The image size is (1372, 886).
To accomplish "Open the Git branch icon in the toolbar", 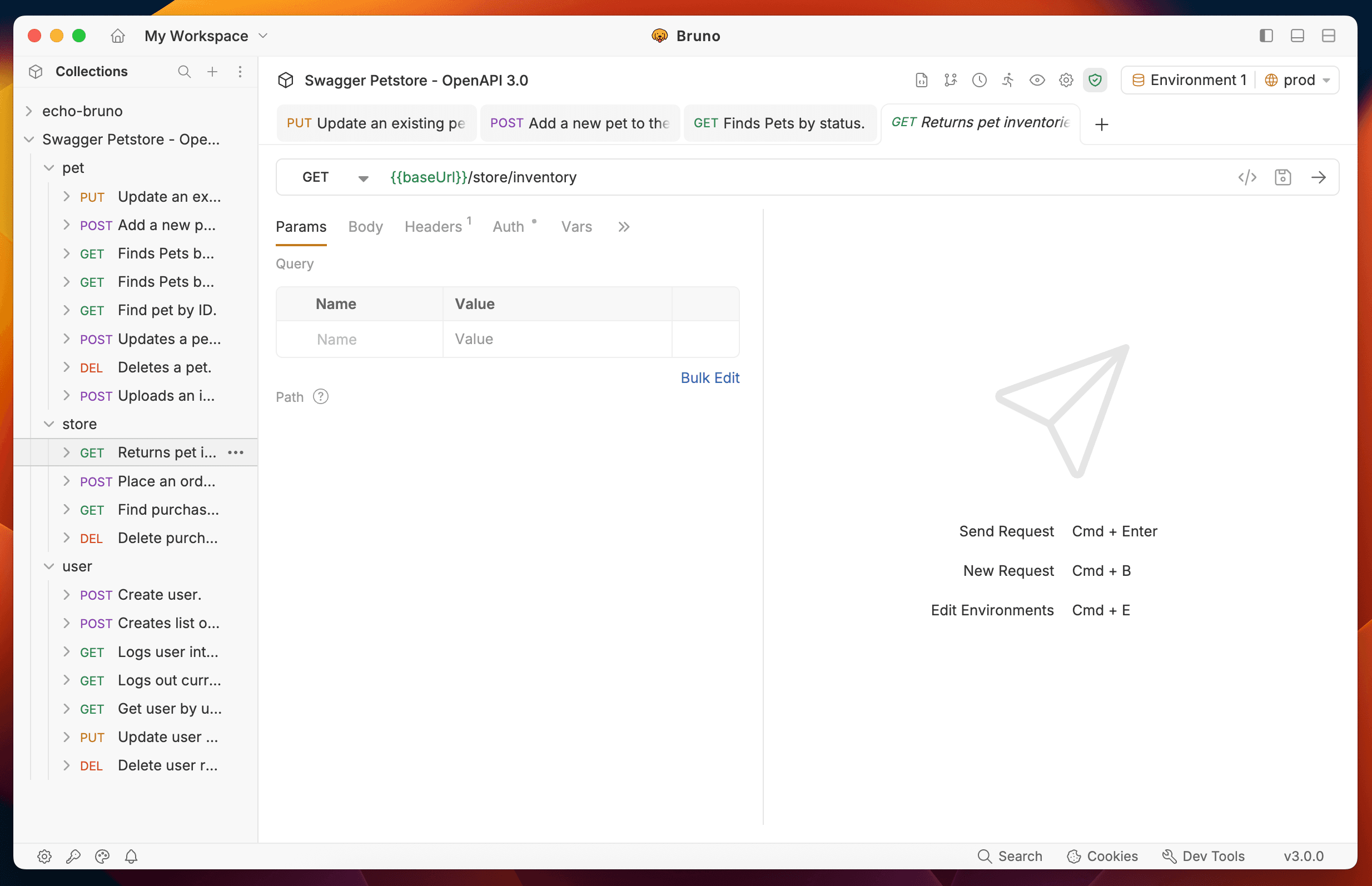I will click(x=950, y=80).
